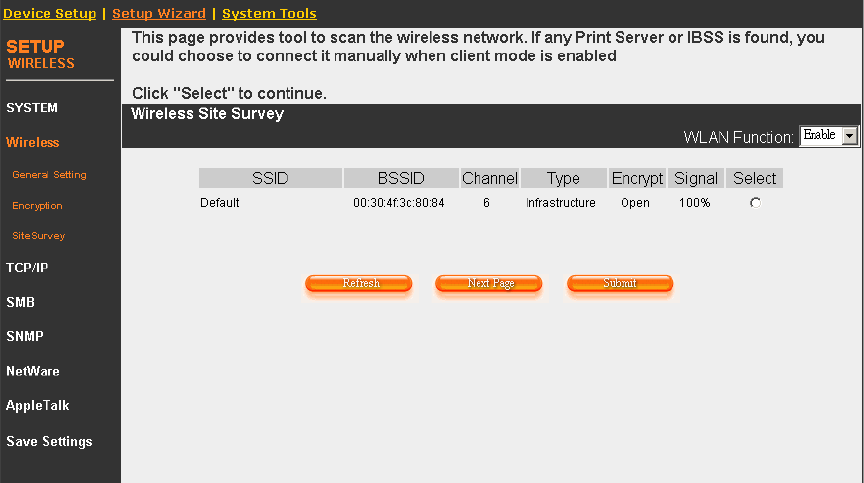Image resolution: width=864 pixels, height=483 pixels.
Task: Open the SMB settings section
Action: coord(21,302)
